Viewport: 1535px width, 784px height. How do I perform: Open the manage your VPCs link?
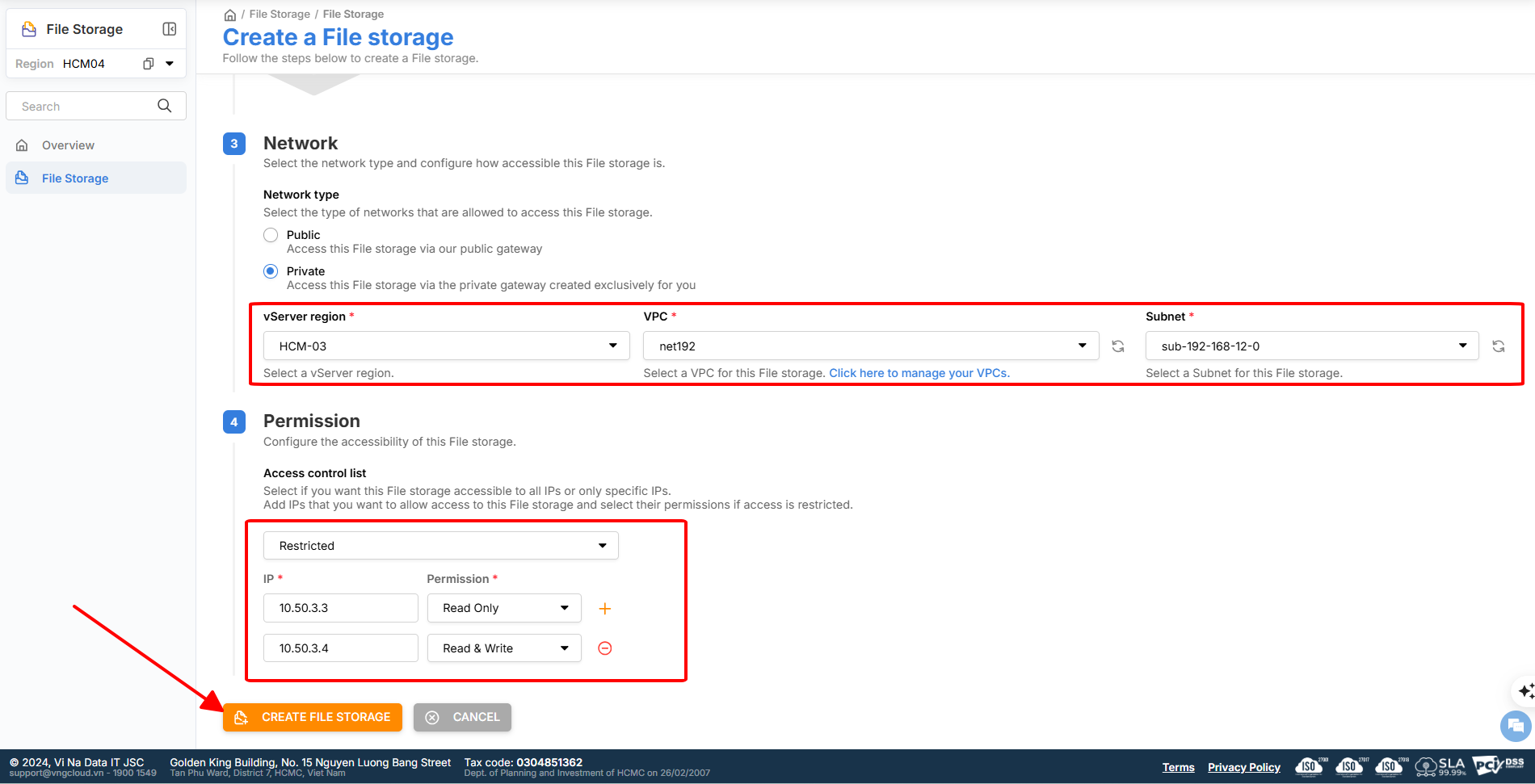click(x=919, y=373)
